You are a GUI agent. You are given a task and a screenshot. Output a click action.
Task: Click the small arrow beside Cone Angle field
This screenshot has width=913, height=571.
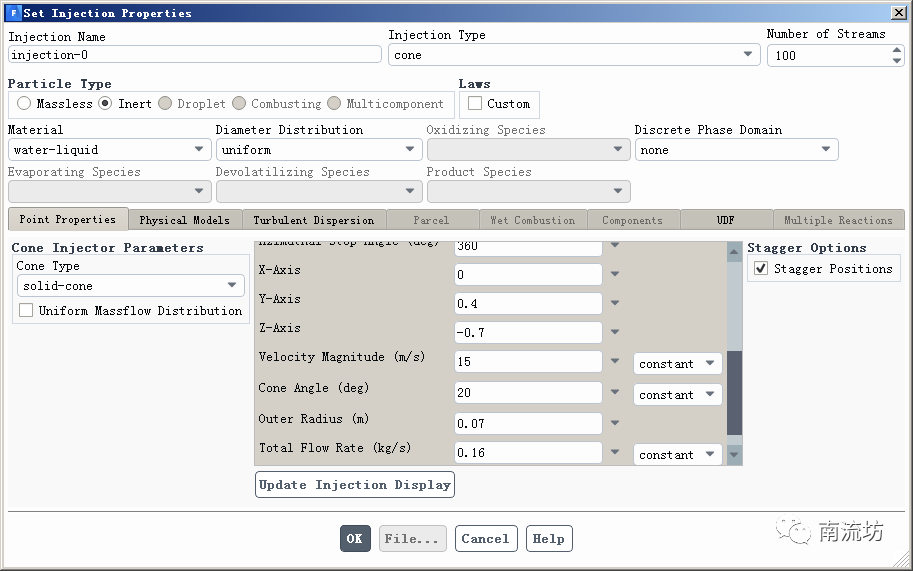[x=615, y=394]
